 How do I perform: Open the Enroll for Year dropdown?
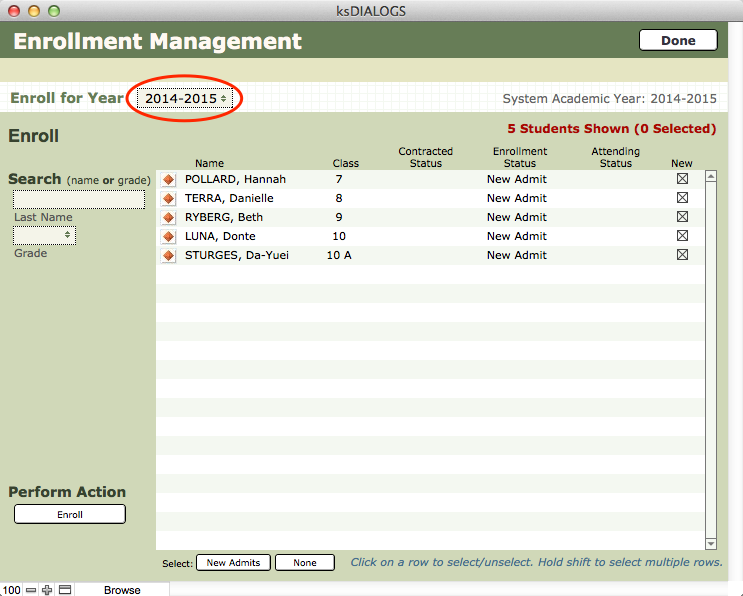tap(185, 98)
